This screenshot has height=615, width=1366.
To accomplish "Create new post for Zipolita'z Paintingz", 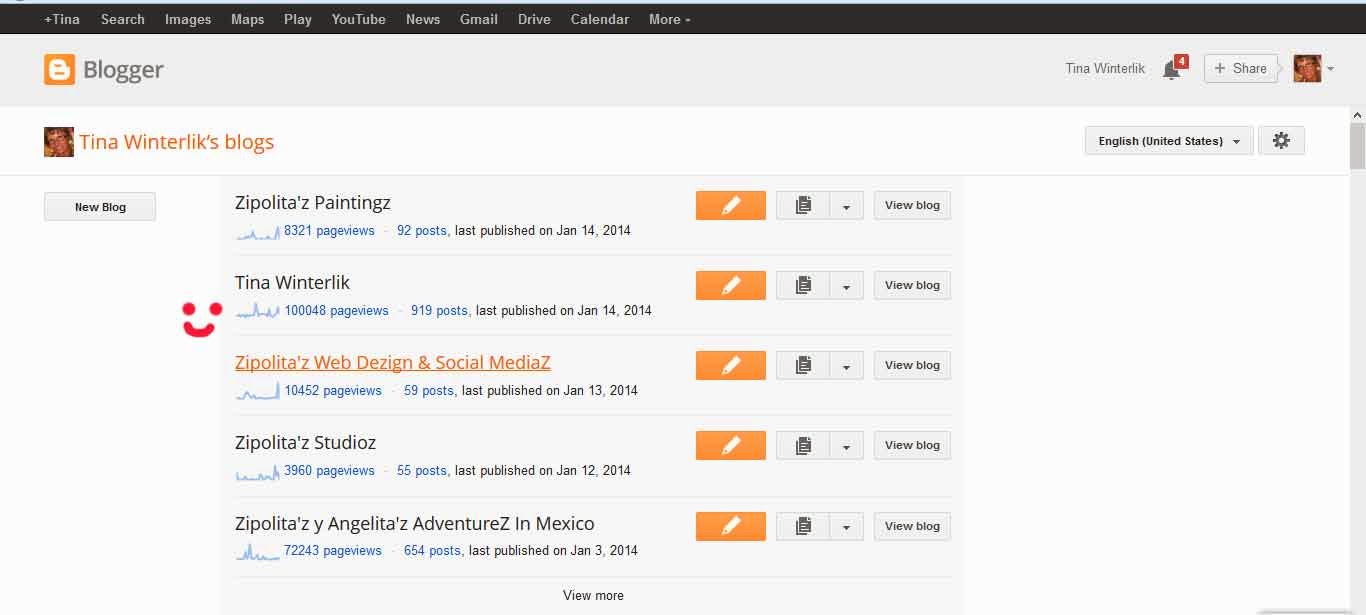I will (731, 205).
